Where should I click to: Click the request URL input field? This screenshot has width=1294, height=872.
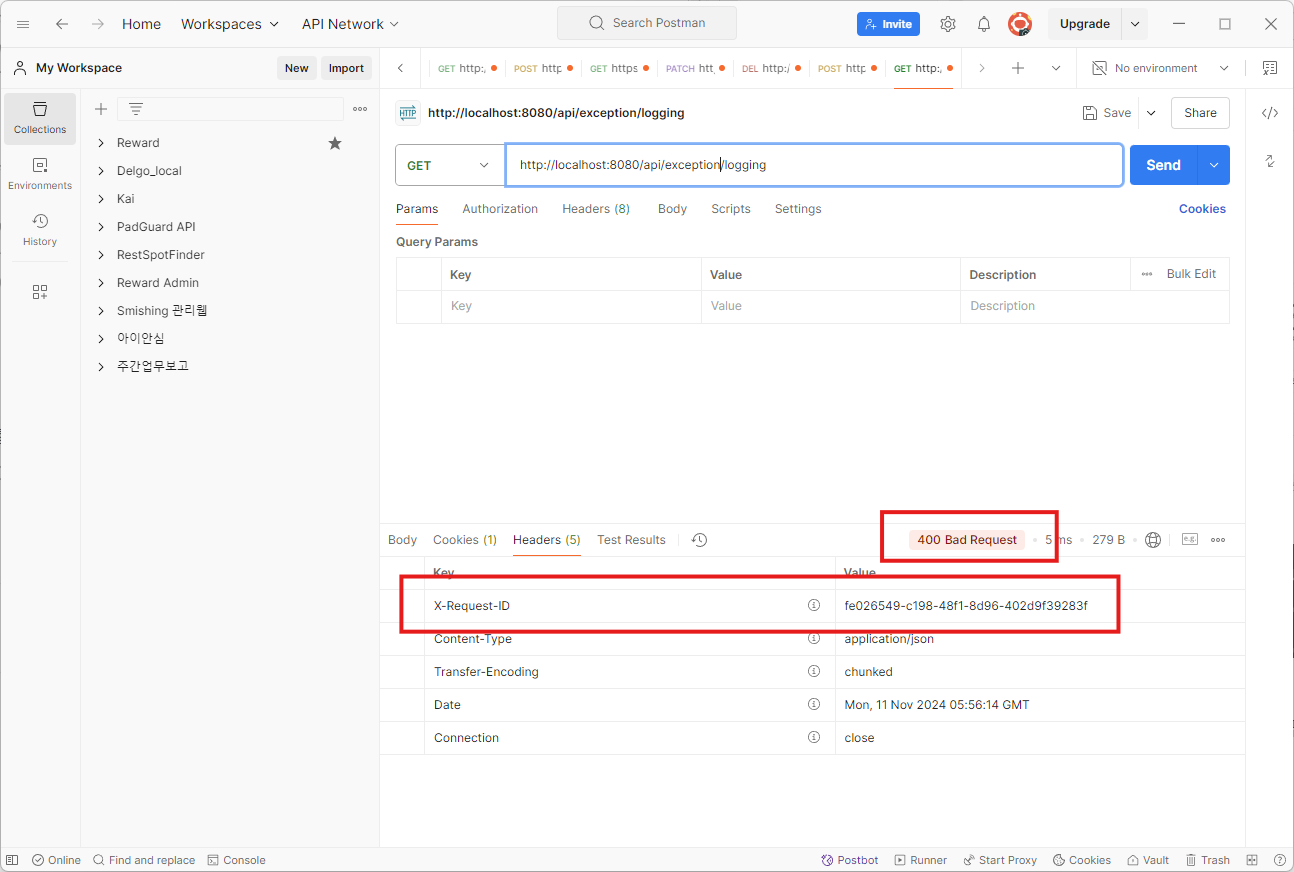pyautogui.click(x=814, y=165)
